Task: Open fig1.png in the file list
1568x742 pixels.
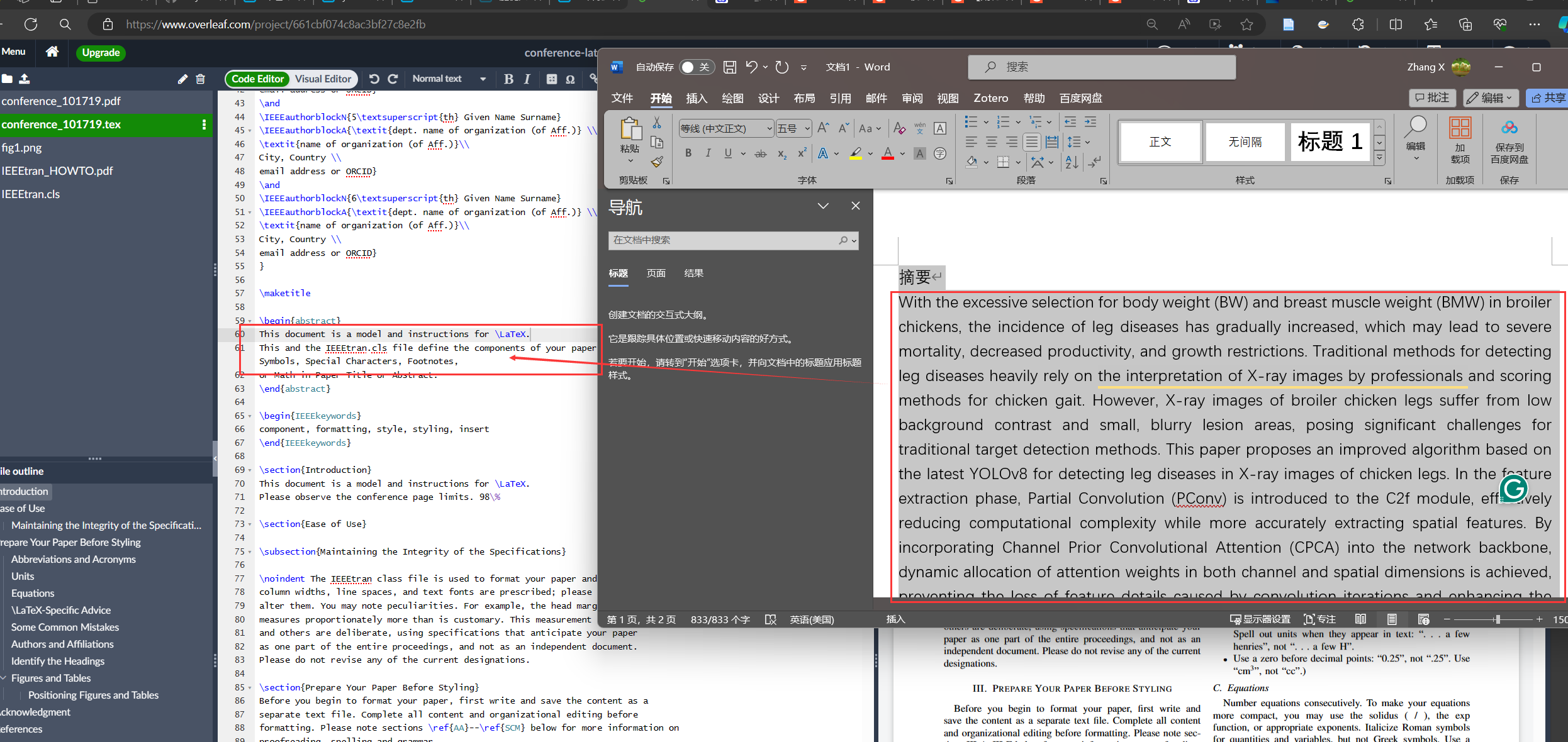Action: coord(22,148)
